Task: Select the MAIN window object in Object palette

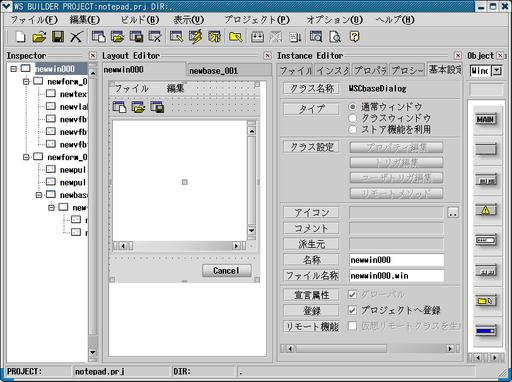Action: [x=486, y=119]
